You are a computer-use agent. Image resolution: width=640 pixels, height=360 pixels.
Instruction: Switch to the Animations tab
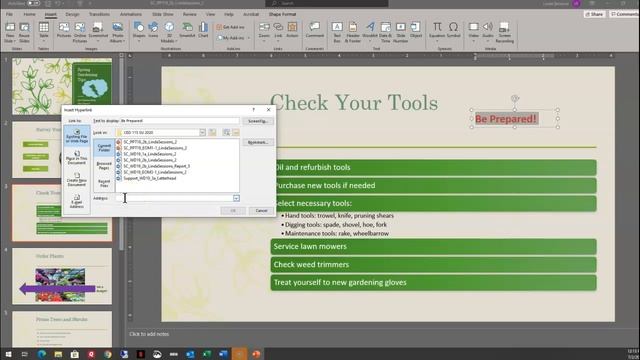[x=131, y=14]
